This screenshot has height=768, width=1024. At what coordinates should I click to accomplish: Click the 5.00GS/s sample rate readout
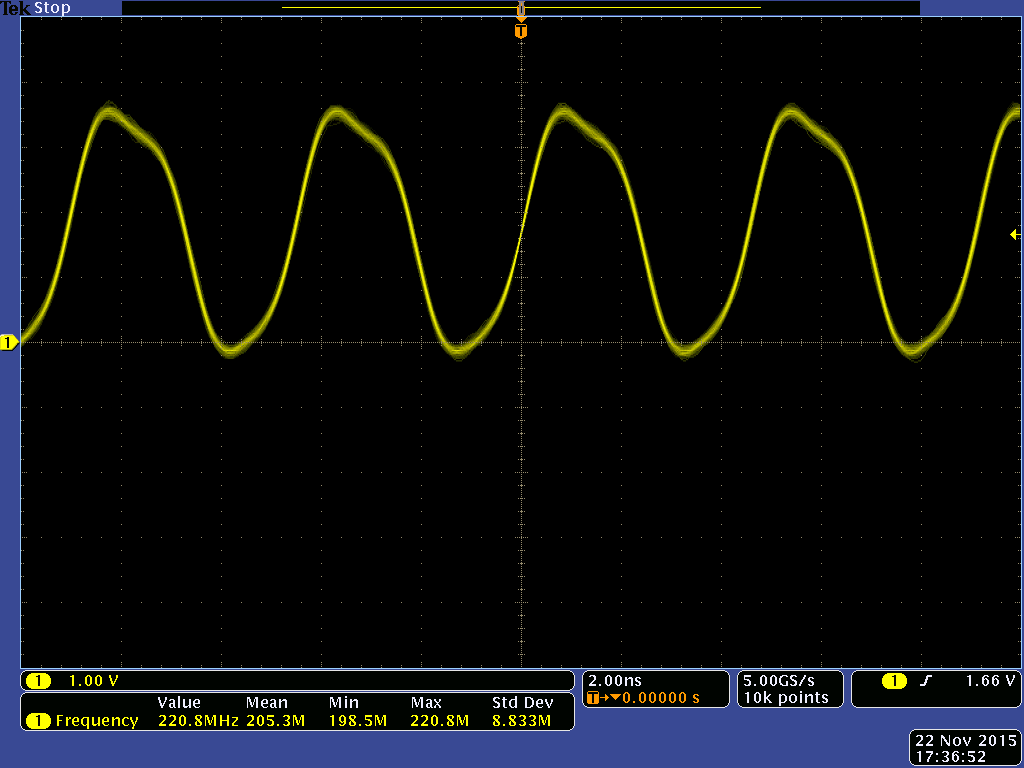[x=779, y=680]
